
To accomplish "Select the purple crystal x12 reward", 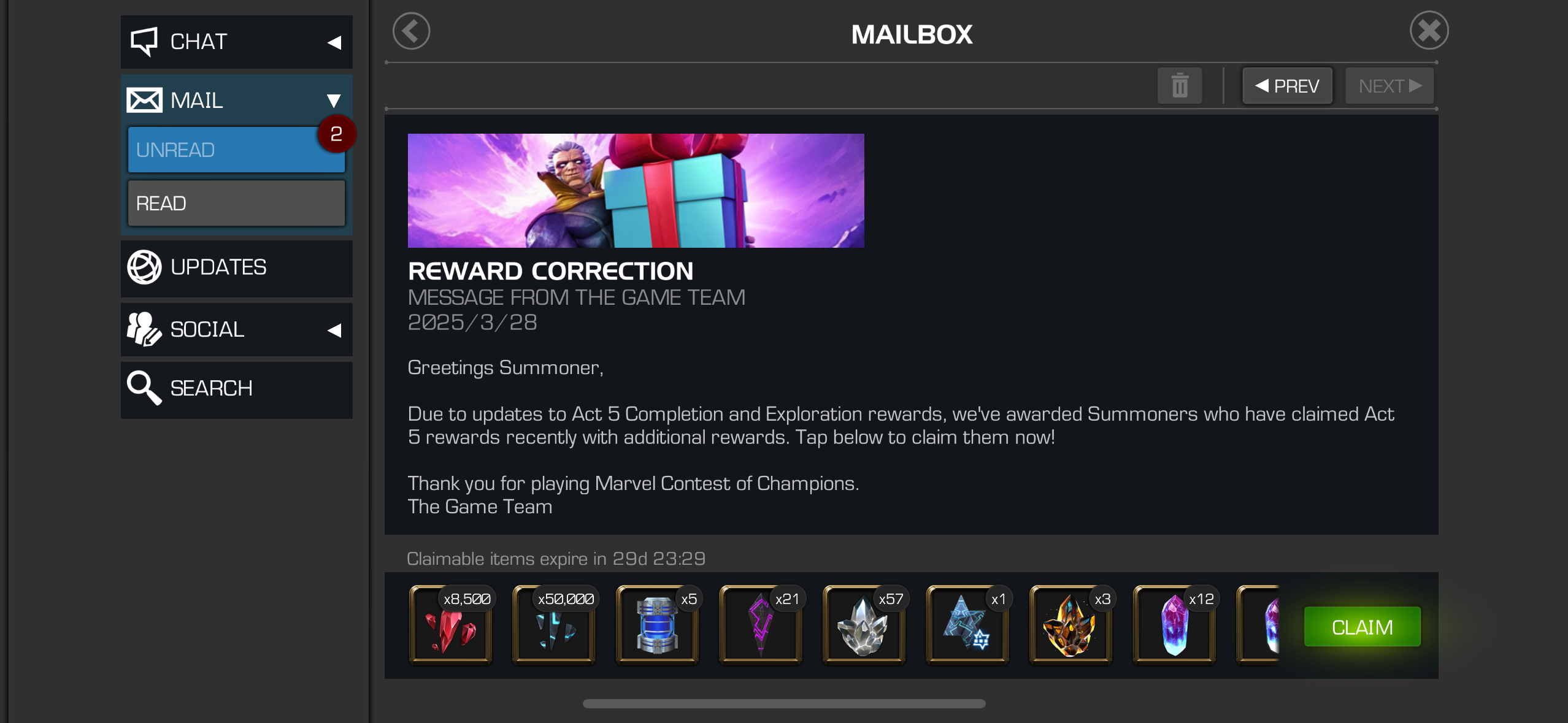I will pos(1175,625).
